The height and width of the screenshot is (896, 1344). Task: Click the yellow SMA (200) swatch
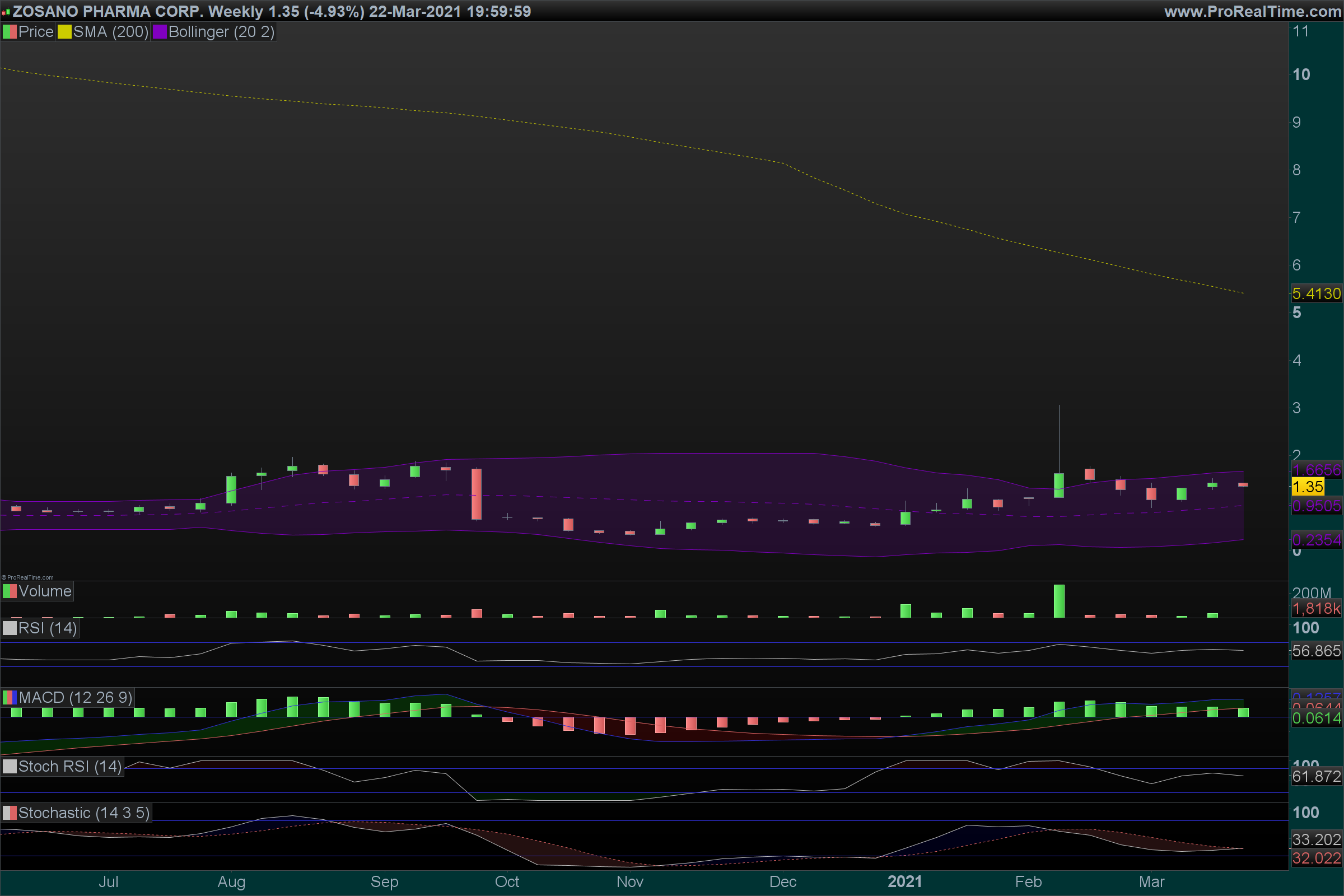click(64, 32)
